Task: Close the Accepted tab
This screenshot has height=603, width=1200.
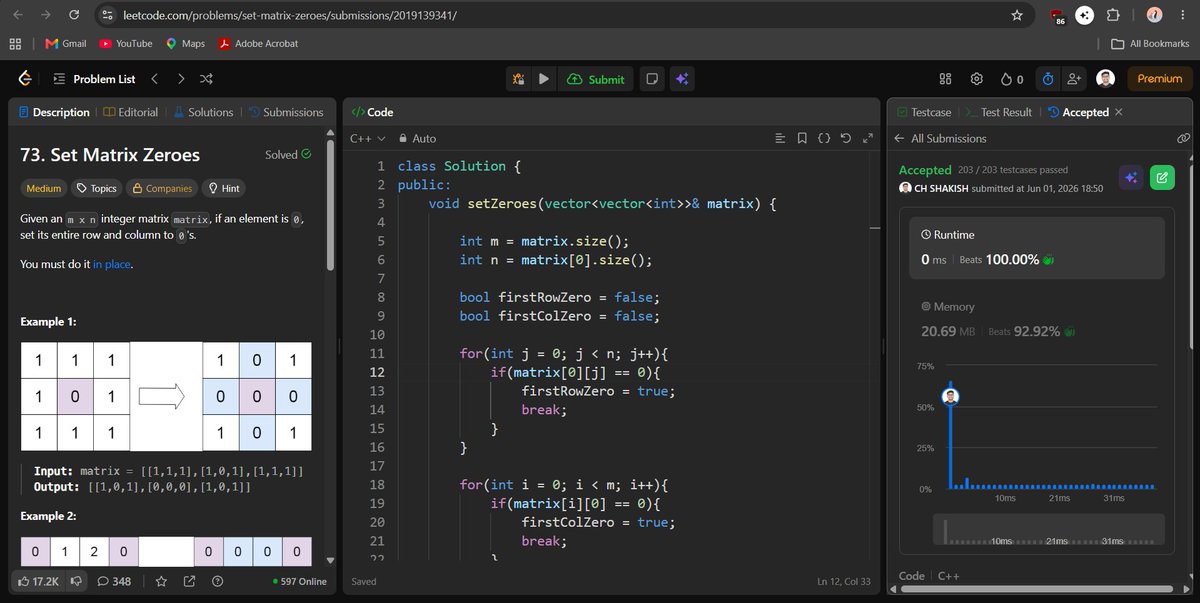Action: [1118, 112]
